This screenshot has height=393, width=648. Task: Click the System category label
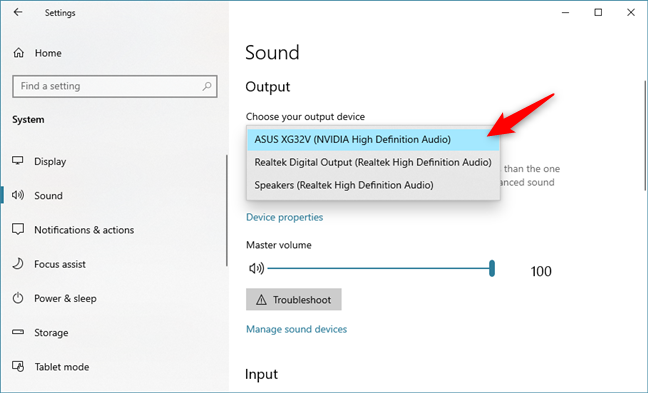pos(28,119)
